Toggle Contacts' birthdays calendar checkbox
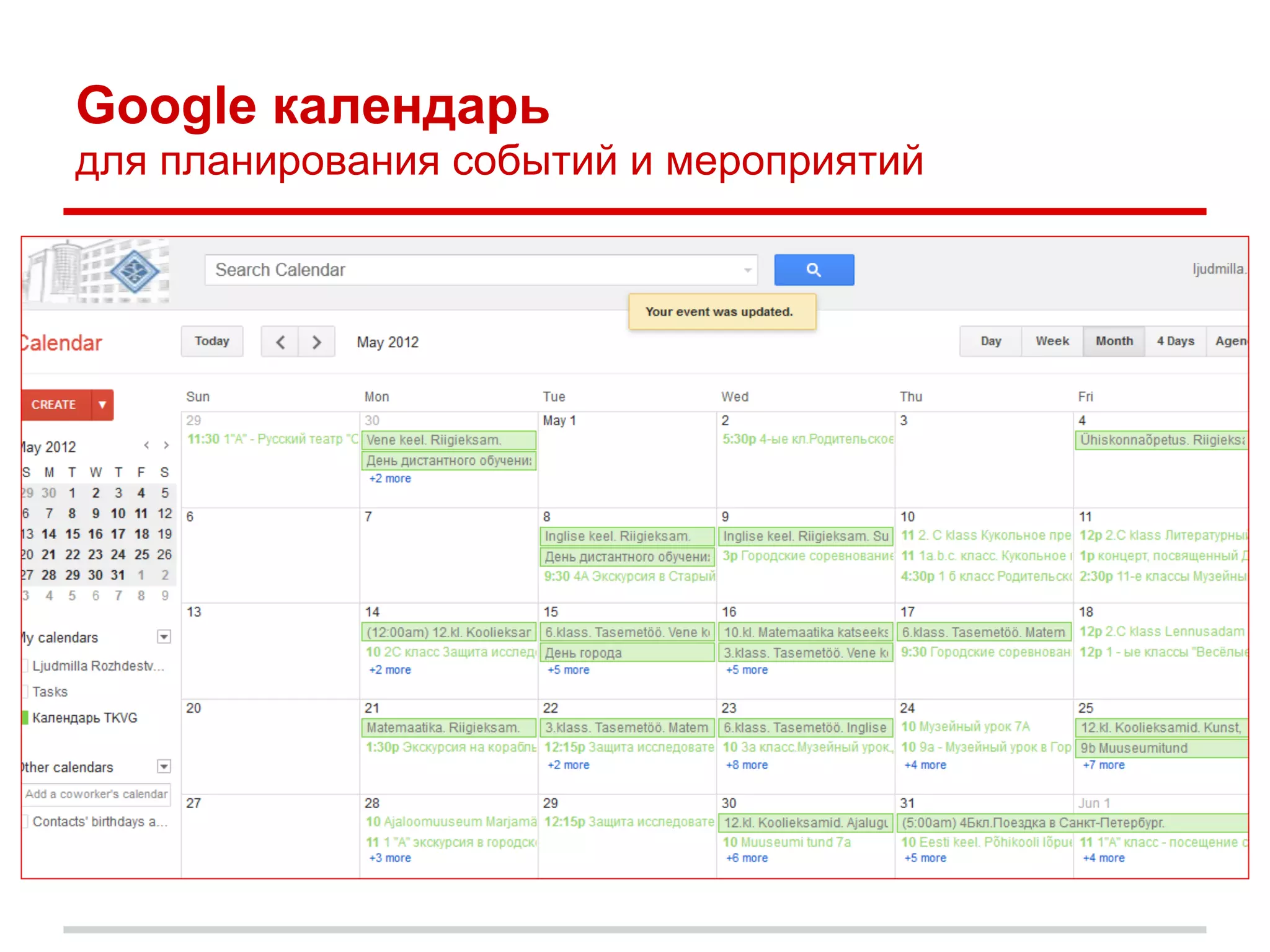The width and height of the screenshot is (1270, 952). point(25,821)
